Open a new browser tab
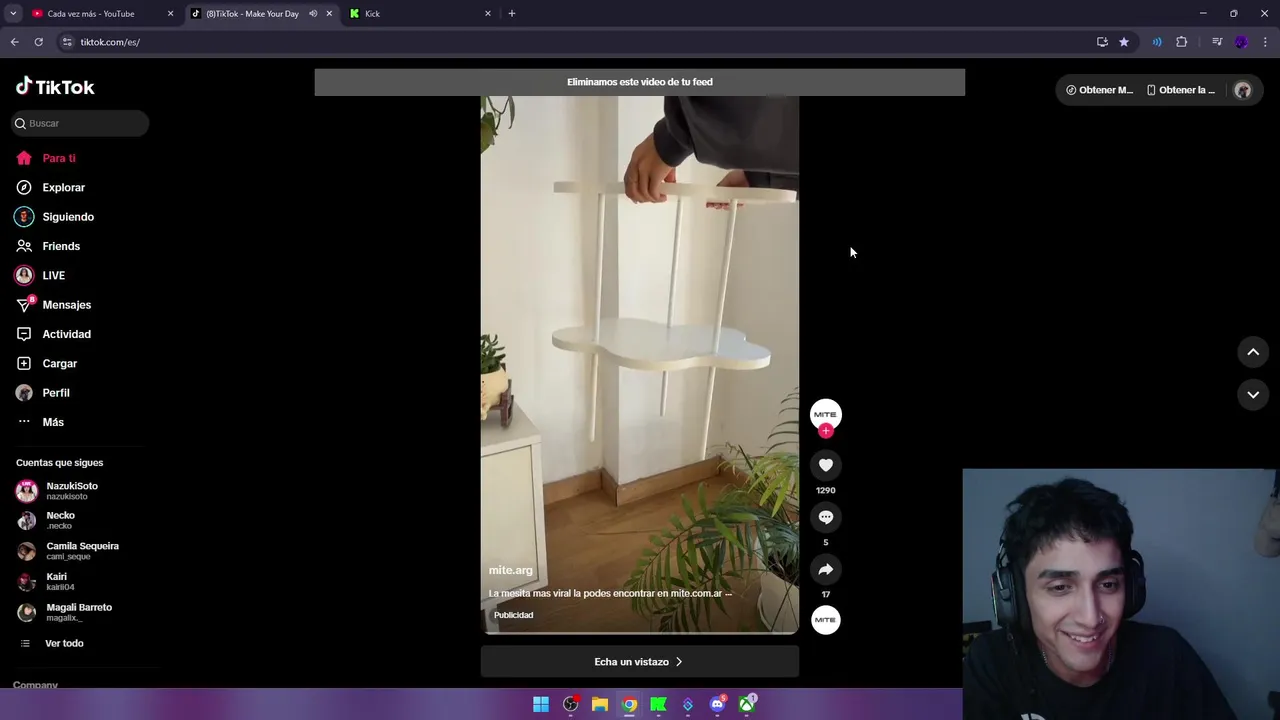Viewport: 1280px width, 720px height. tap(512, 14)
